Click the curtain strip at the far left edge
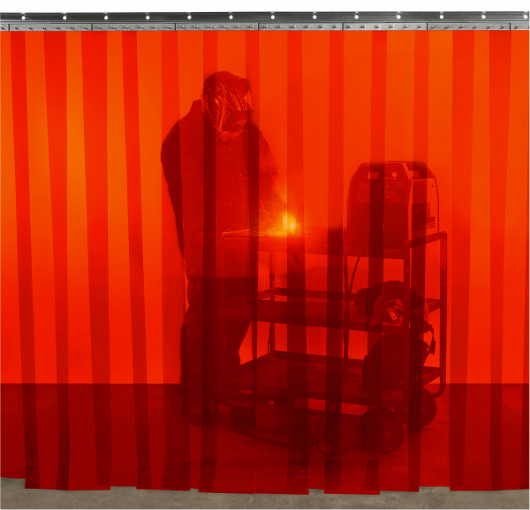Viewport: 530px width, 510px height. [x=6, y=253]
